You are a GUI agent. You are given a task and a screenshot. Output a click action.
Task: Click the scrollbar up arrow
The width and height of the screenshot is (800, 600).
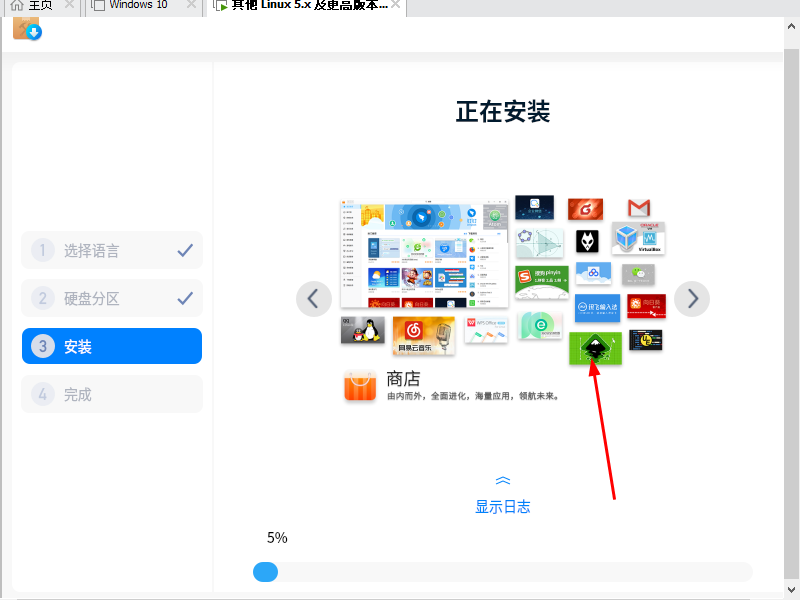[792, 27]
